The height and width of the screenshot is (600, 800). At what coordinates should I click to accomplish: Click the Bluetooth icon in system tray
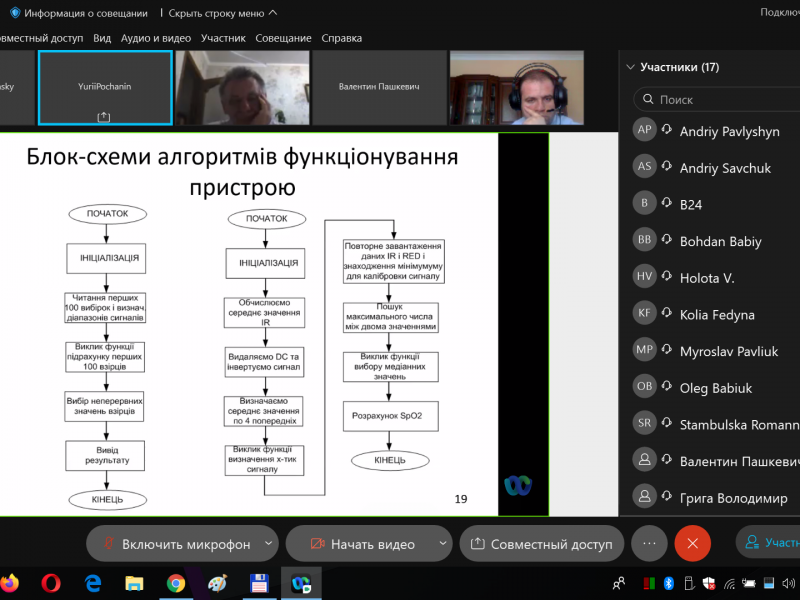click(x=669, y=583)
